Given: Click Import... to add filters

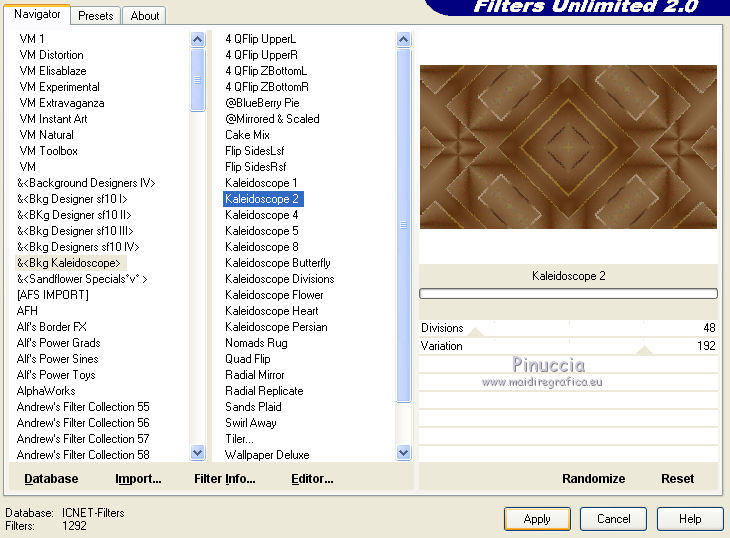Looking at the screenshot, I should tap(138, 478).
